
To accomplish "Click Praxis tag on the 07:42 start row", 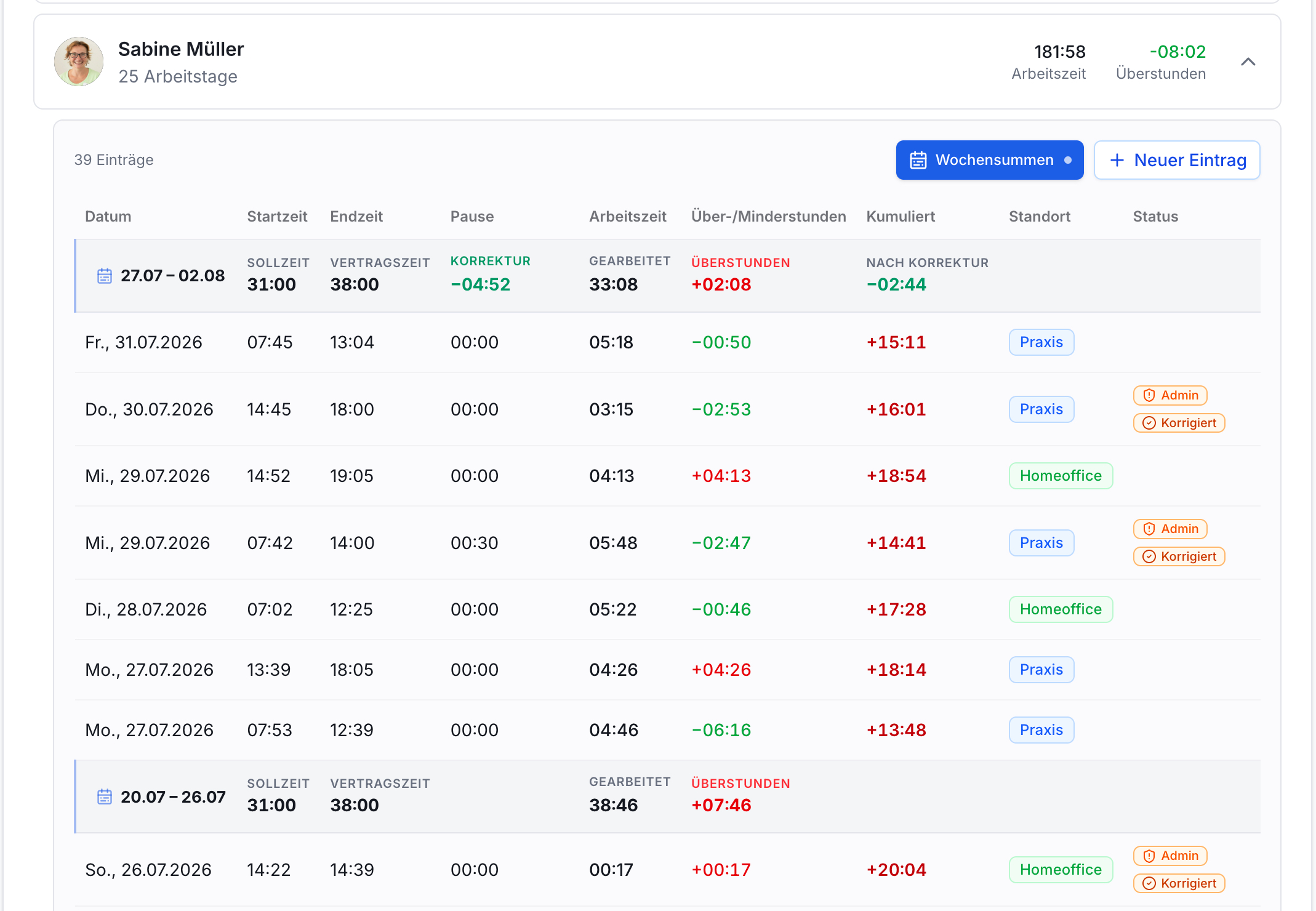I will (1041, 543).
